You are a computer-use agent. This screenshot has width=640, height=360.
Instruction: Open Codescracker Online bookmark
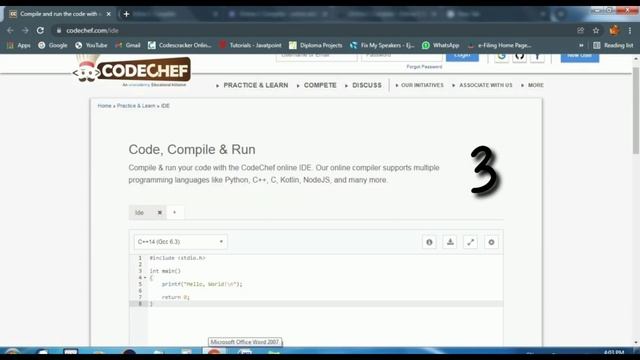pos(180,45)
